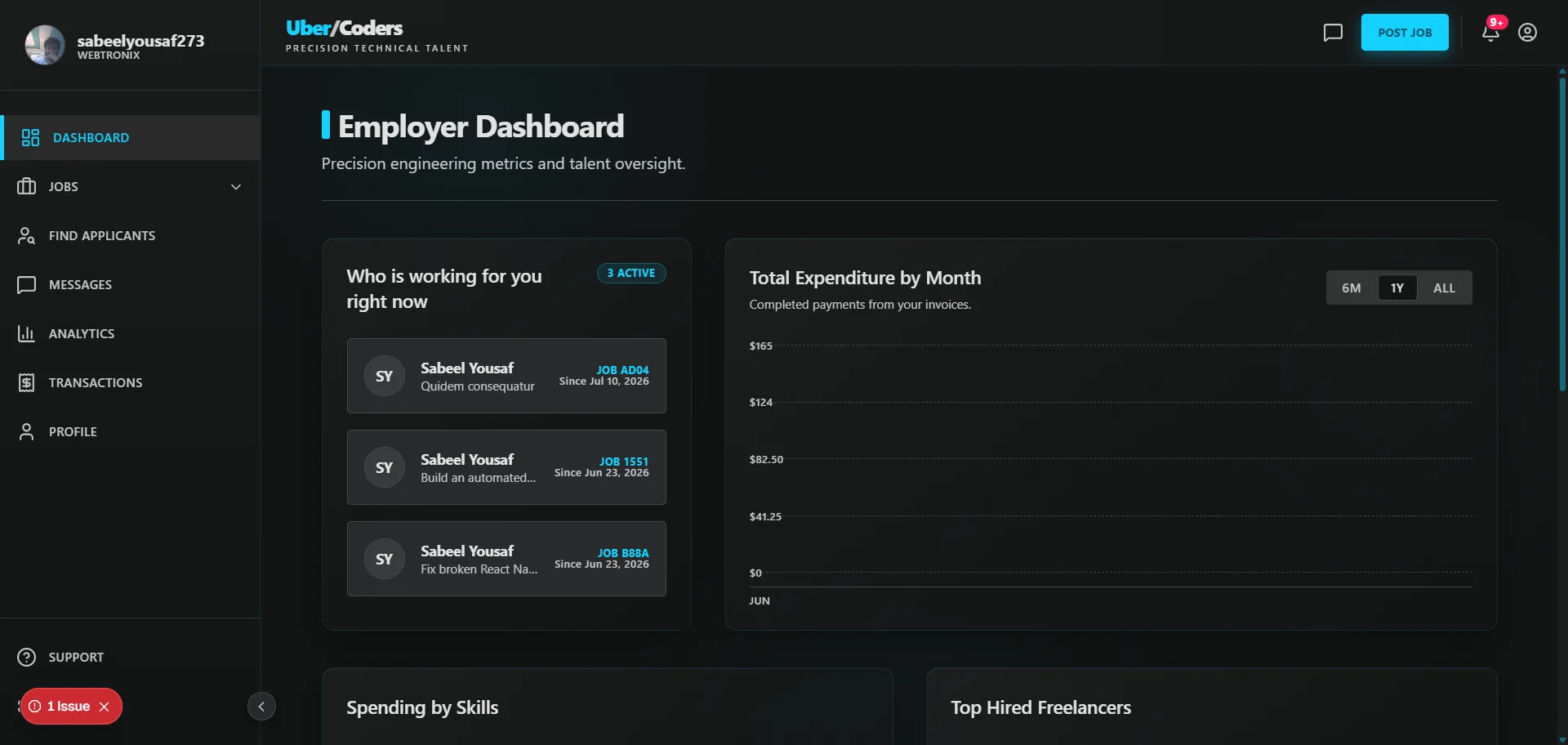Open Support from the sidebar
Image resolution: width=1568 pixels, height=745 pixels.
click(131, 657)
